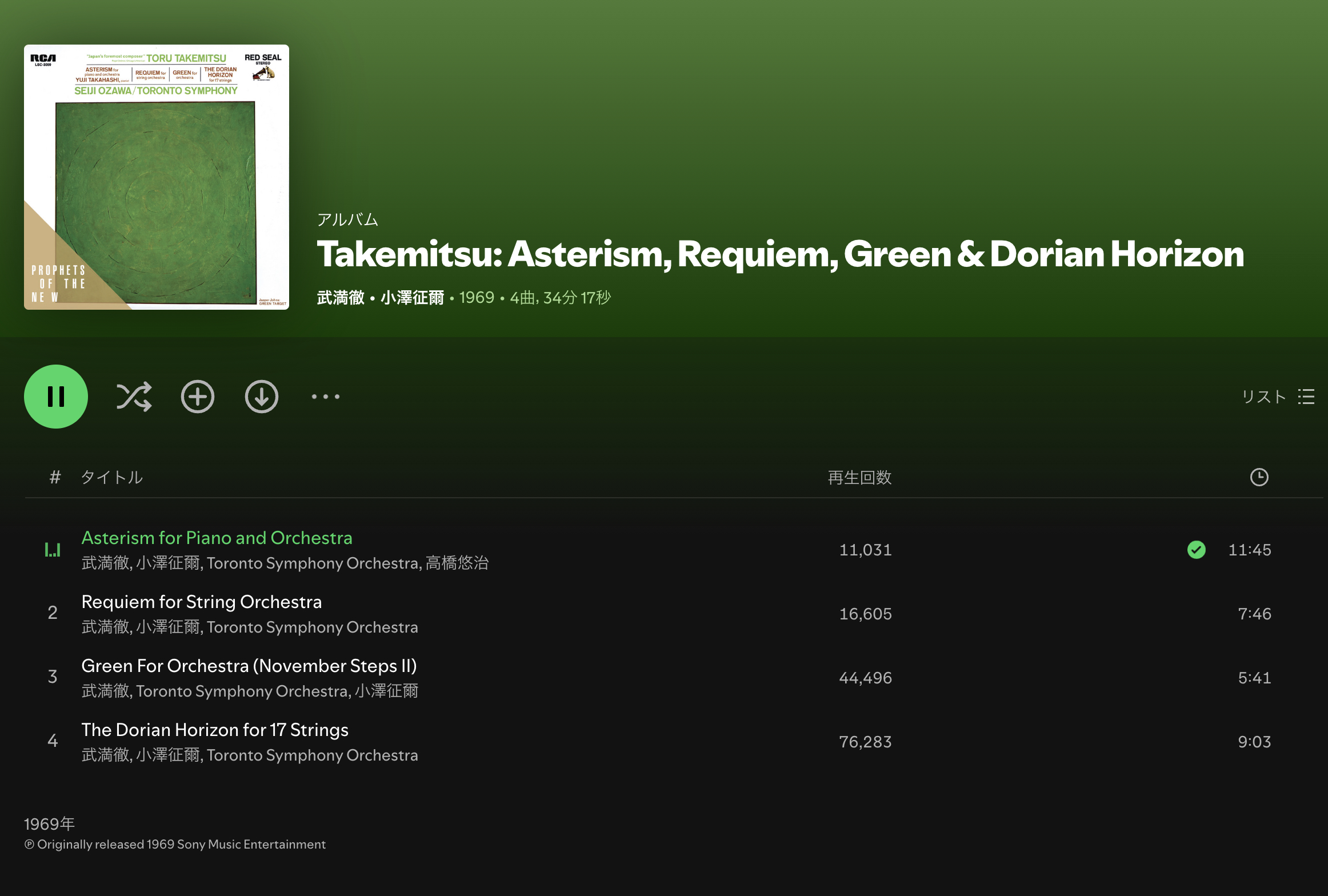
Task: Click duration 5:41
Action: pyautogui.click(x=1255, y=678)
